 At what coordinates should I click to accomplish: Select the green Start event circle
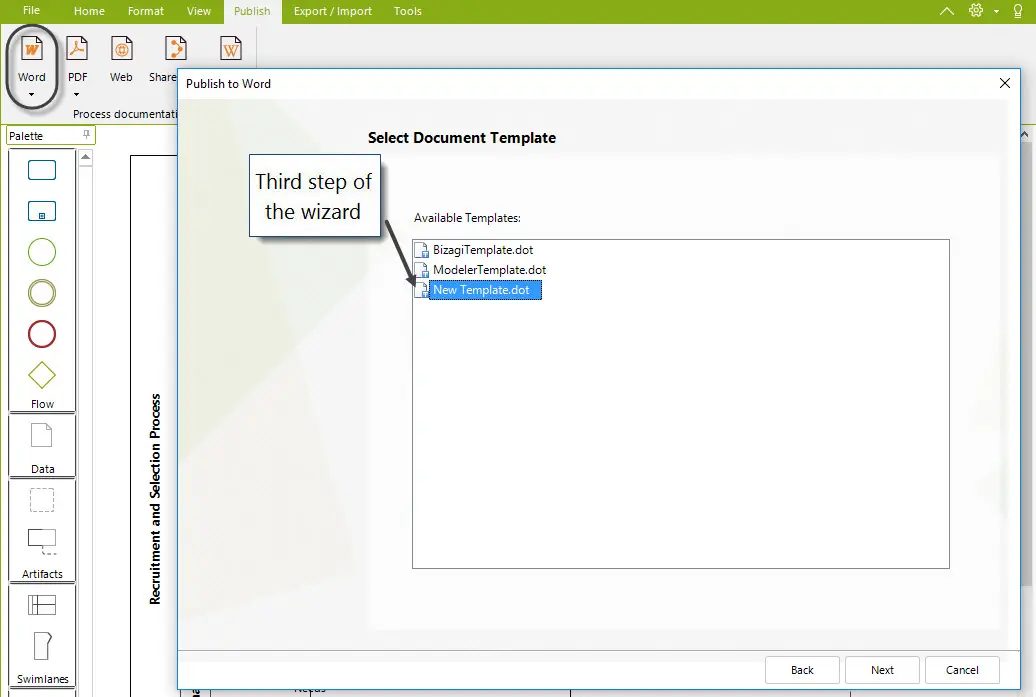(42, 252)
